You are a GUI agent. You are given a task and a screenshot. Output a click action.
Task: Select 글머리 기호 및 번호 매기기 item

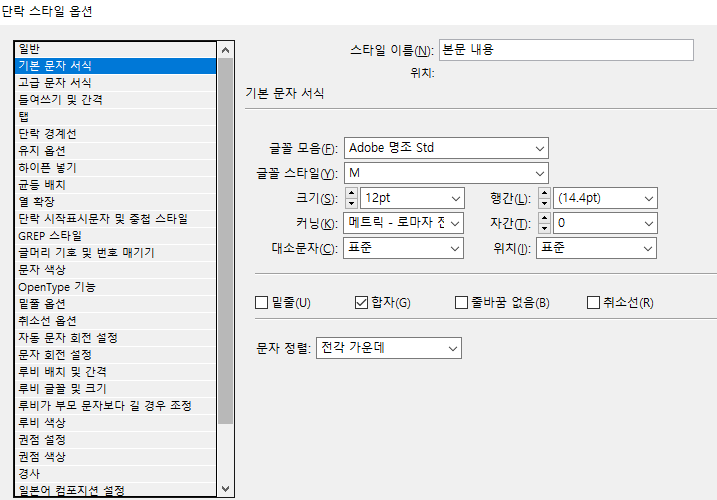click(115, 253)
